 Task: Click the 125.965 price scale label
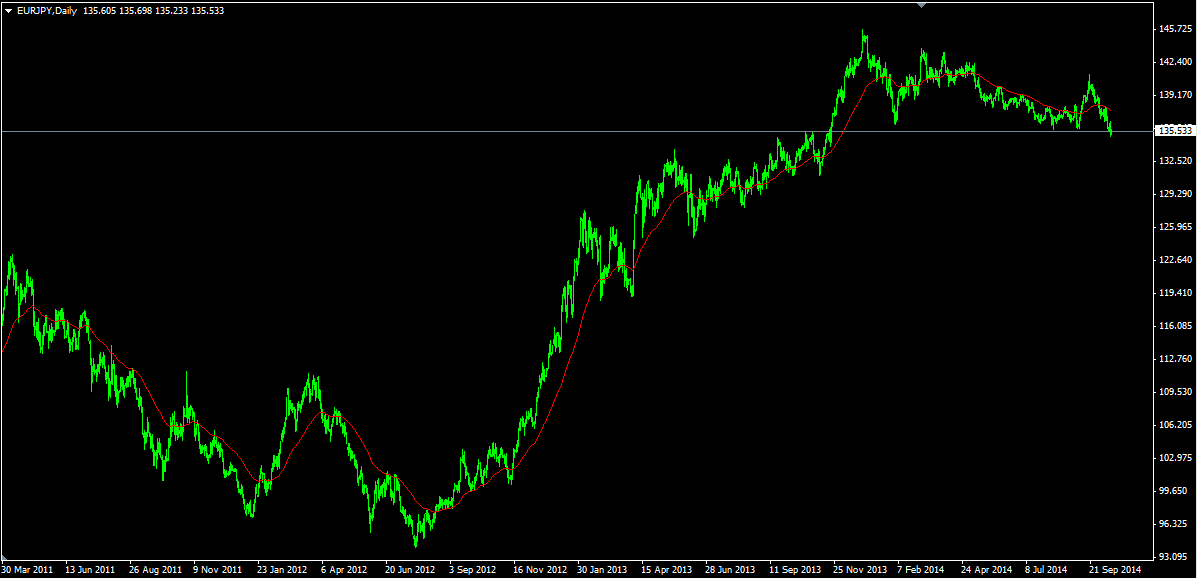tap(1177, 227)
